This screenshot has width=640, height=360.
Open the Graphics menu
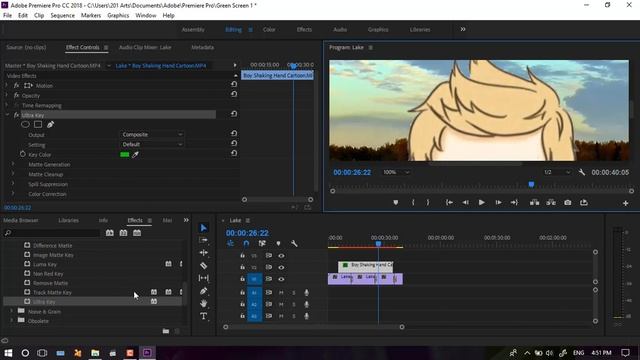[118, 16]
